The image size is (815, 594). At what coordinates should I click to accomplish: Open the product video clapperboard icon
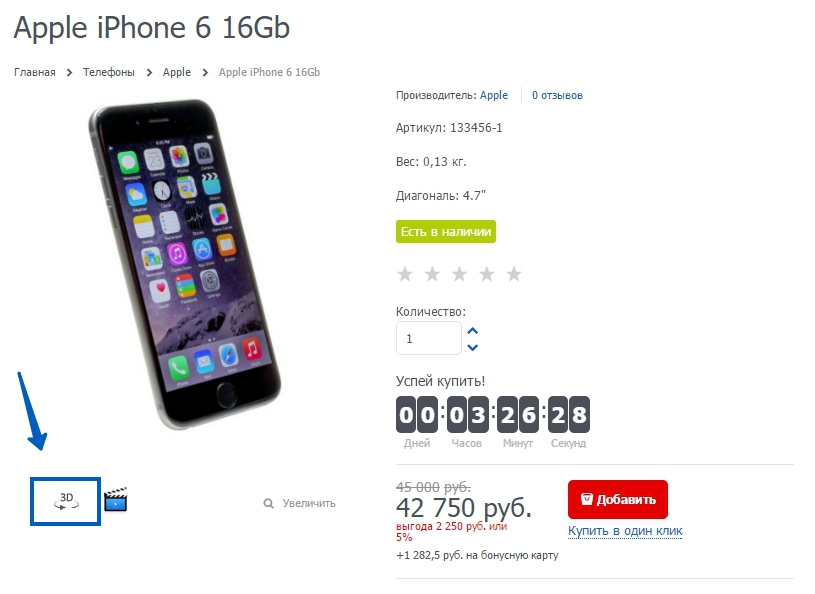[x=115, y=499]
